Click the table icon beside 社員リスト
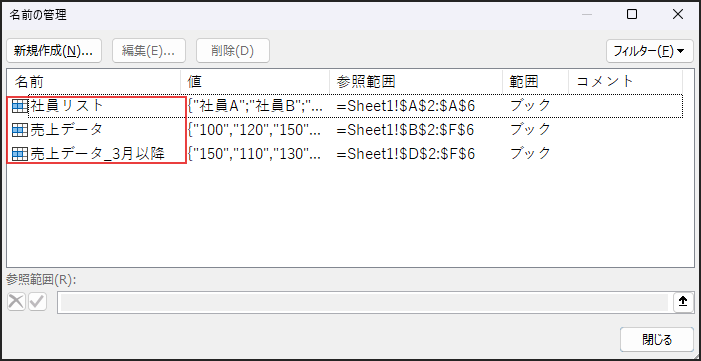 20,106
